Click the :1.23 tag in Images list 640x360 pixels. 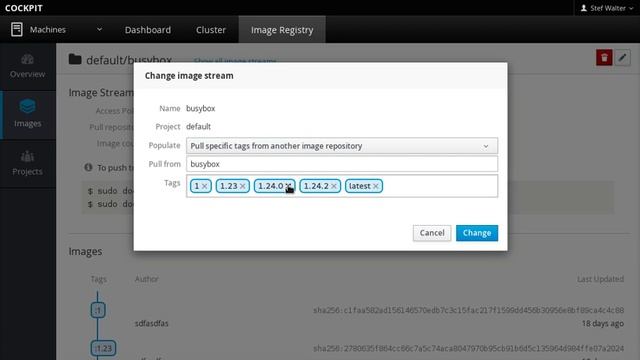coord(103,349)
